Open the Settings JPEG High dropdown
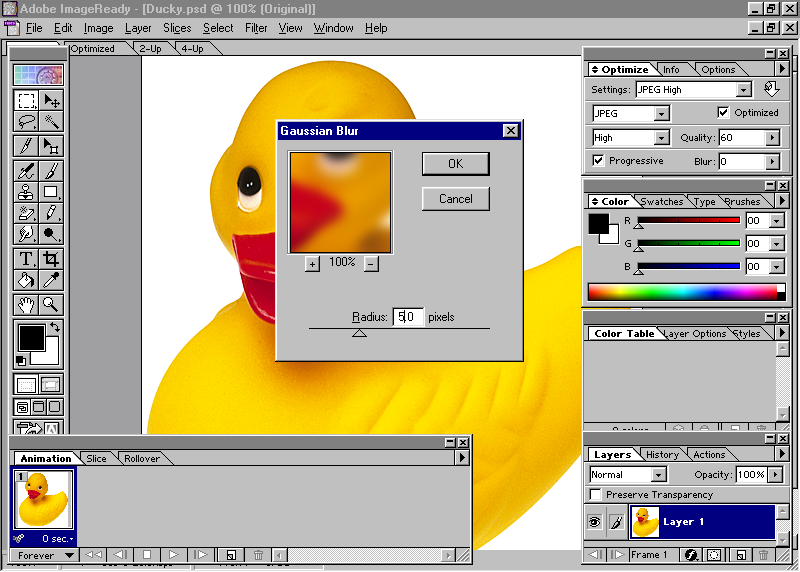Viewport: 800px width, 572px height. click(744, 90)
